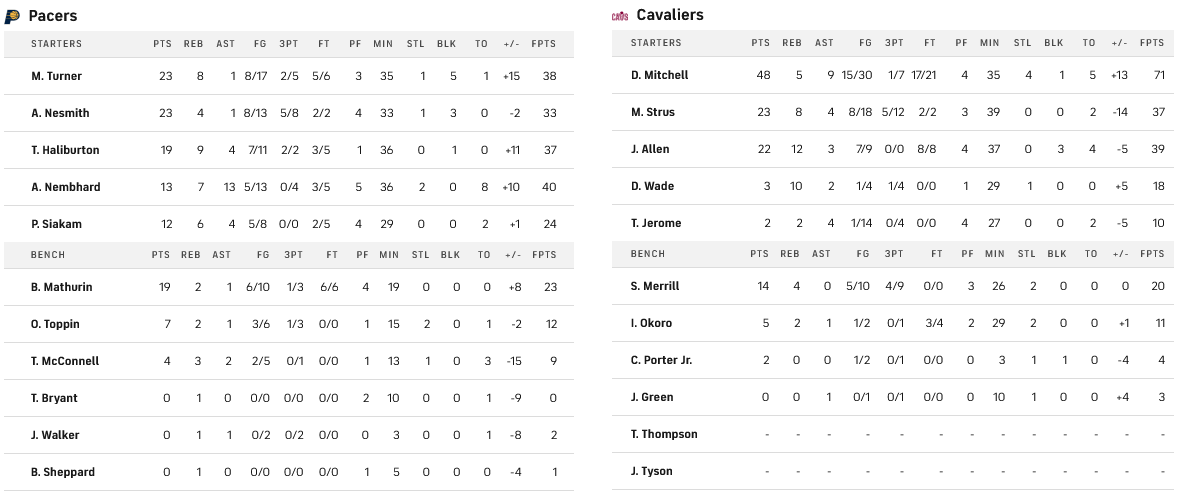Viewport: 1187px width, 493px height.
Task: Open D. Mitchell's player profile
Action: [x=660, y=75]
